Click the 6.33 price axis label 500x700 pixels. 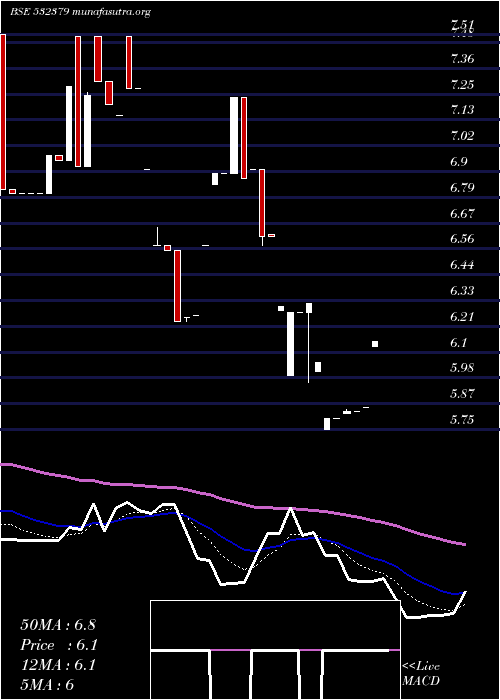pyautogui.click(x=462, y=291)
